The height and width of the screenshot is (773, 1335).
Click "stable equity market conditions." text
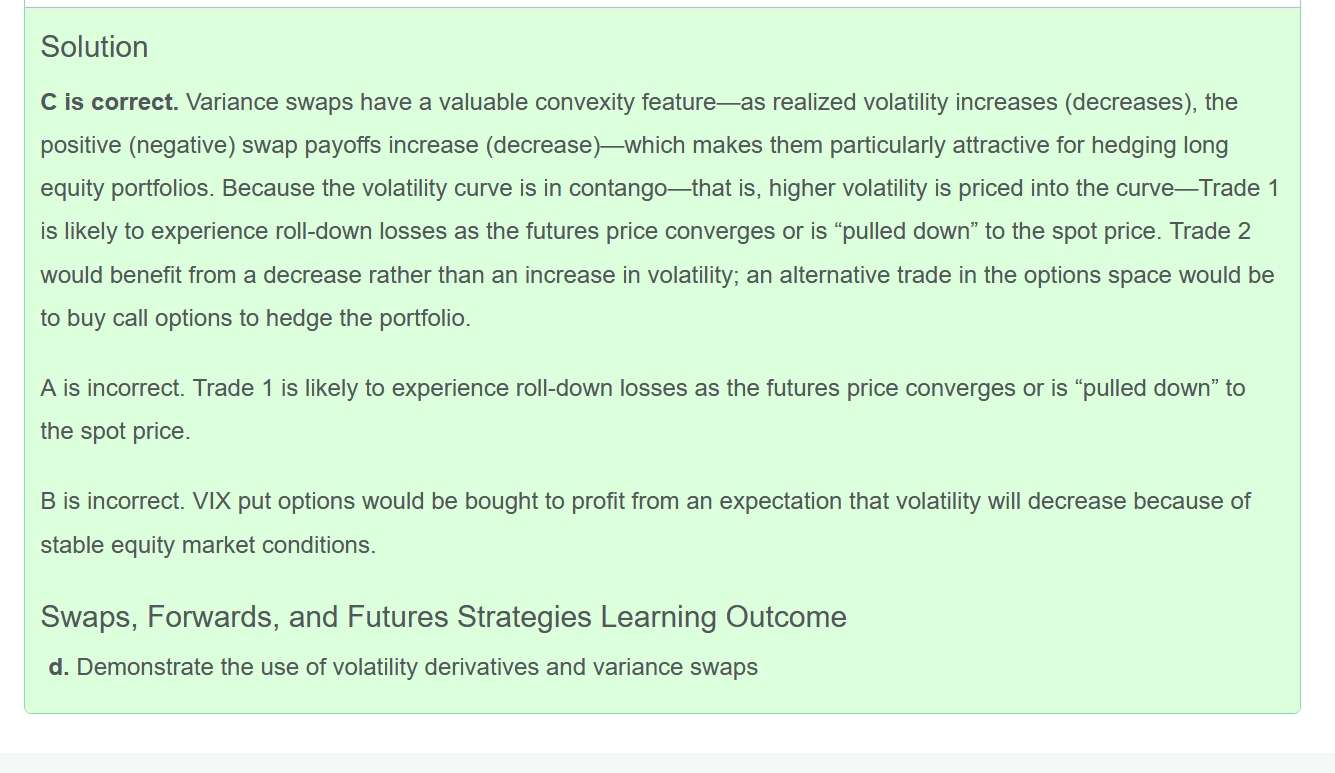(x=208, y=545)
